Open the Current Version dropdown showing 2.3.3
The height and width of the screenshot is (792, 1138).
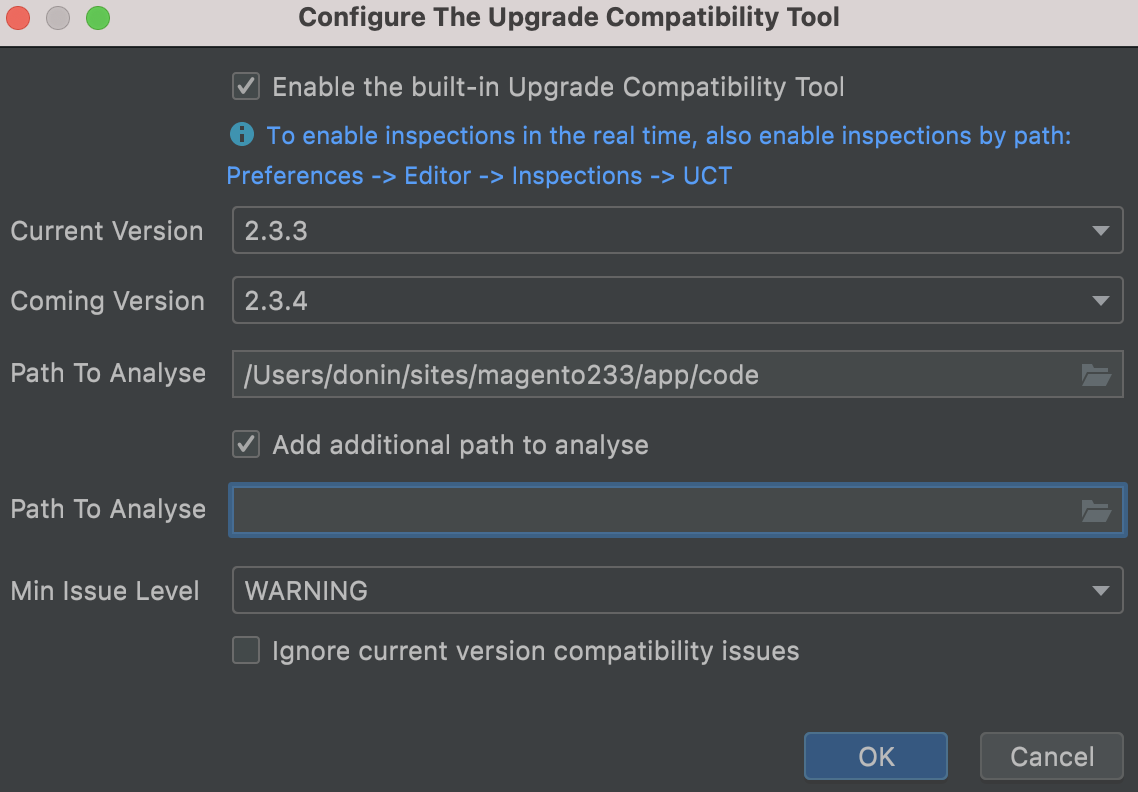click(x=677, y=231)
